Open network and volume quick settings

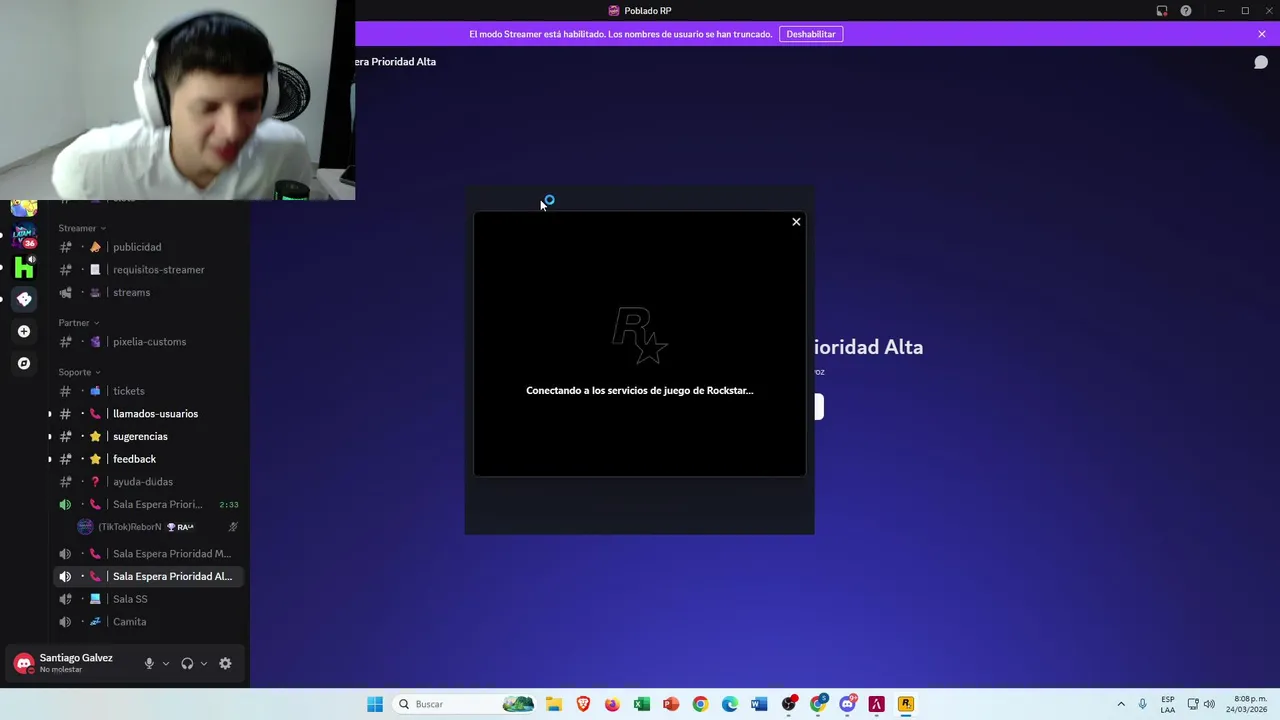[1201, 704]
